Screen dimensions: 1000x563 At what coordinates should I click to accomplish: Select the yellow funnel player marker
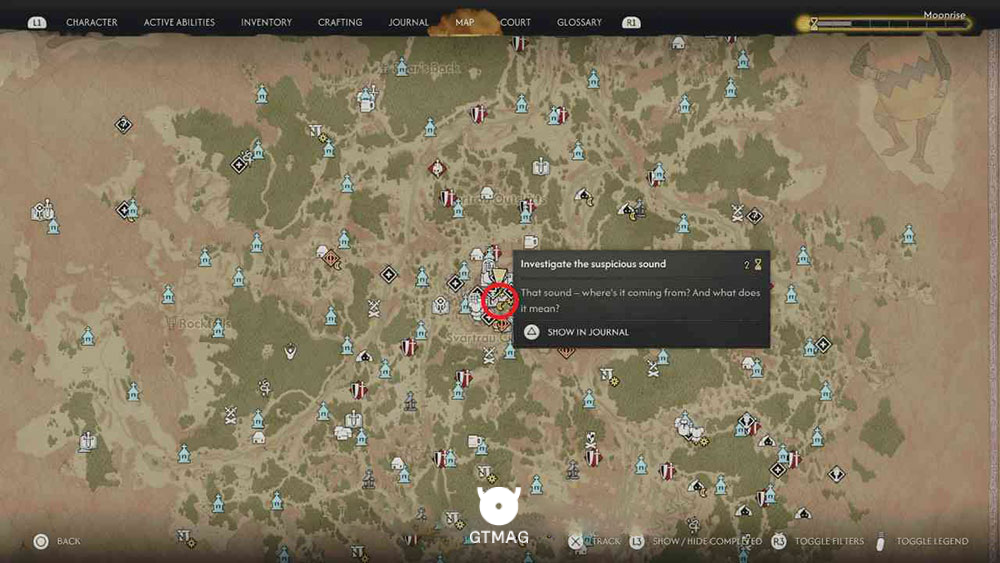499,277
